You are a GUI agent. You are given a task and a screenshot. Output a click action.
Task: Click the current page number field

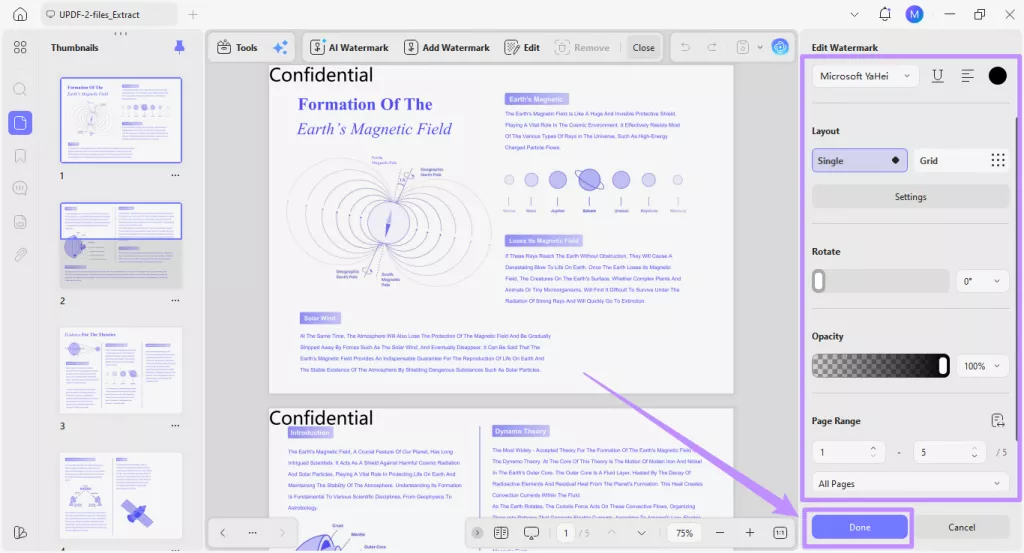click(x=566, y=533)
